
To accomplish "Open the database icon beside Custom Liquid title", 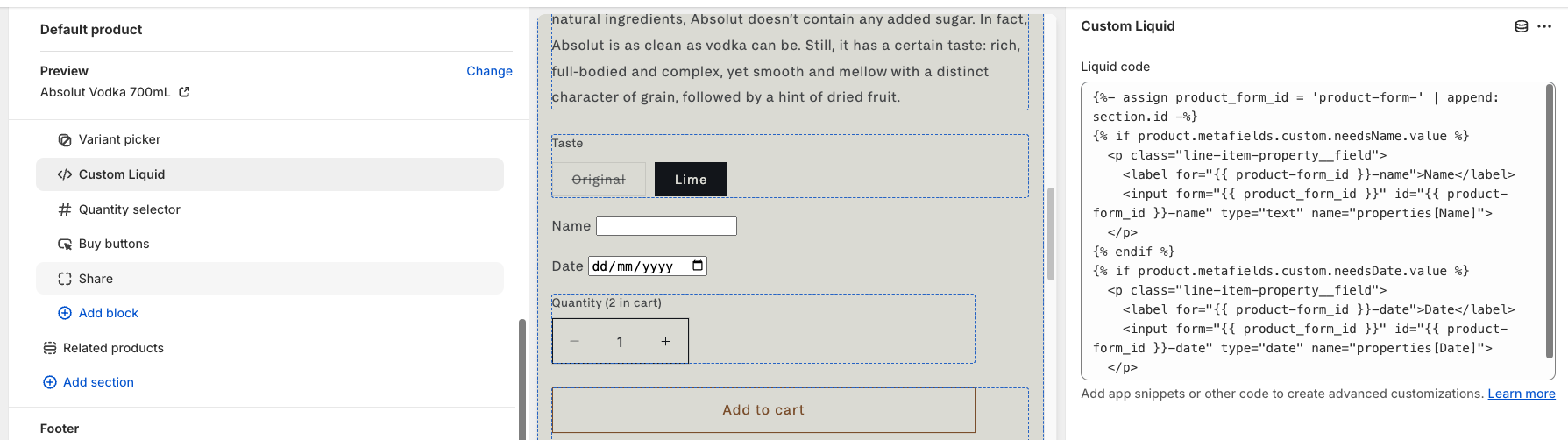I will [1522, 26].
